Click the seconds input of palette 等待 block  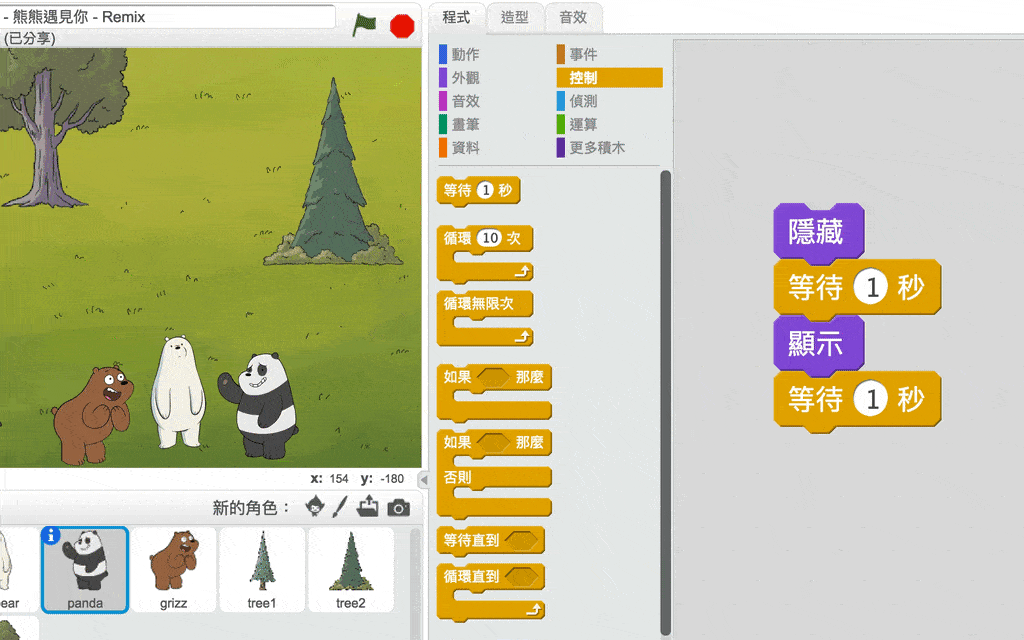[485, 190]
